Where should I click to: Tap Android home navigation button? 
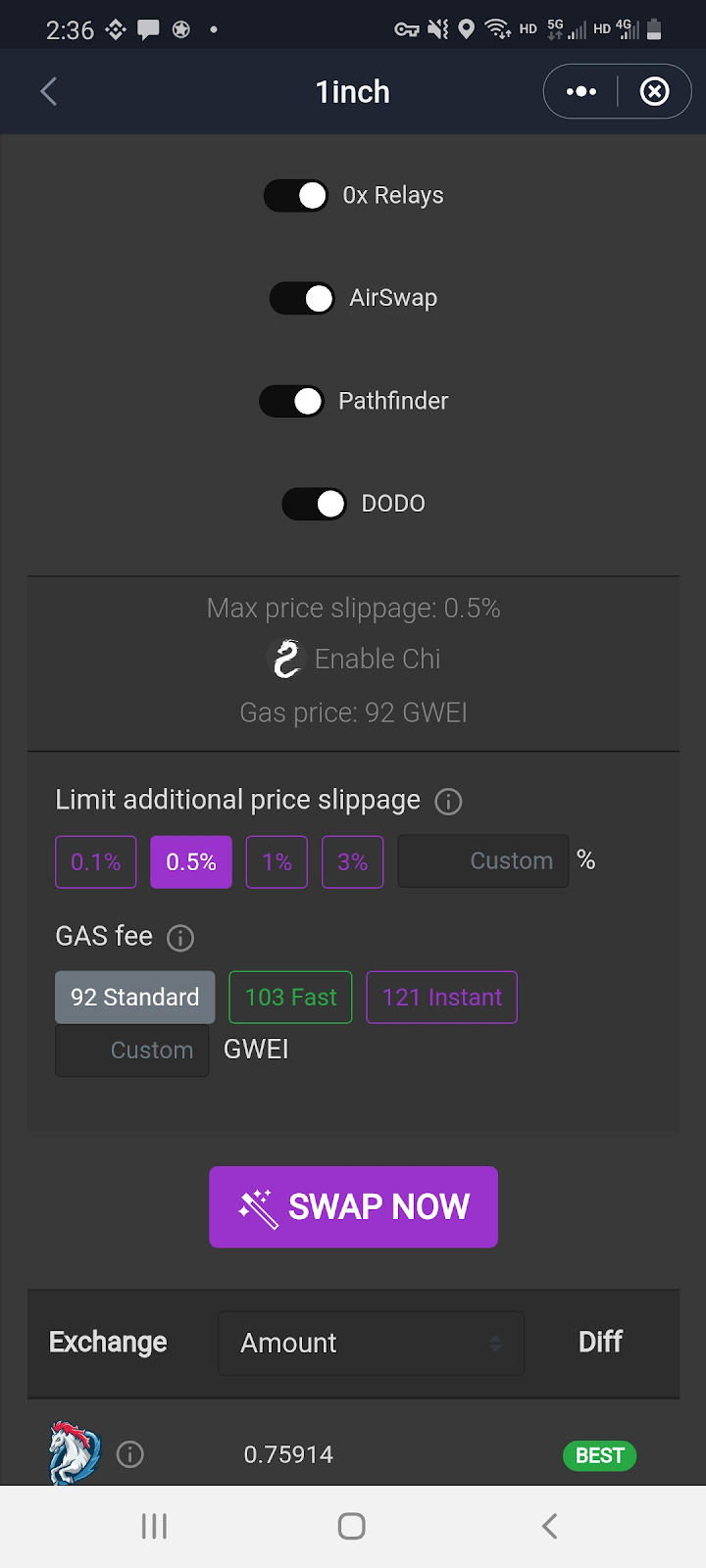pos(352,1526)
